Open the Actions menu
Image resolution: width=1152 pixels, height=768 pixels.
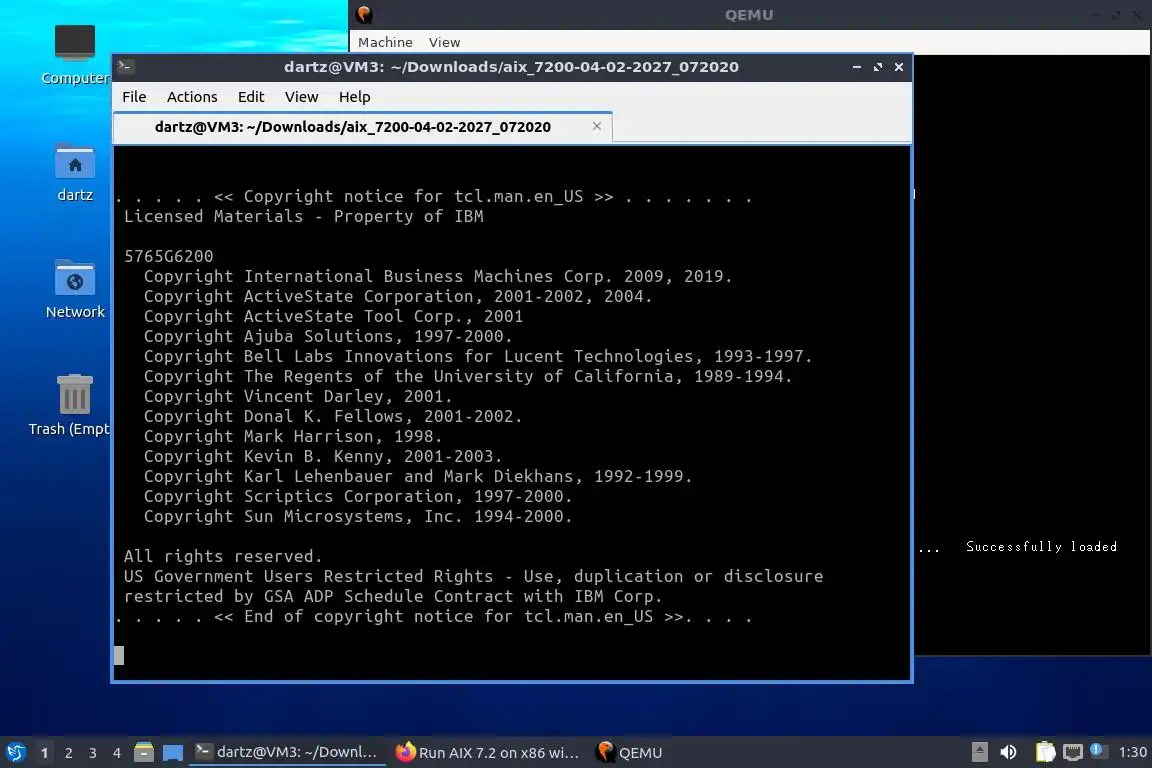pyautogui.click(x=192, y=97)
